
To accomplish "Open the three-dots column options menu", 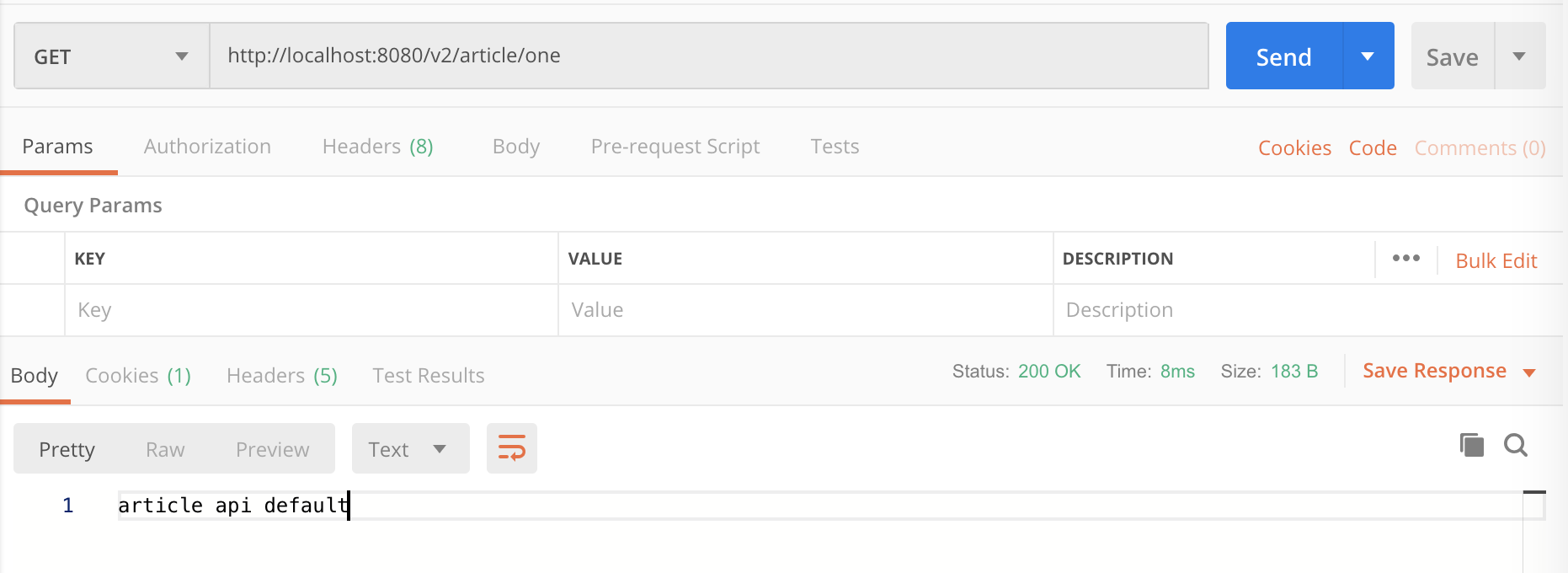I will [1405, 259].
